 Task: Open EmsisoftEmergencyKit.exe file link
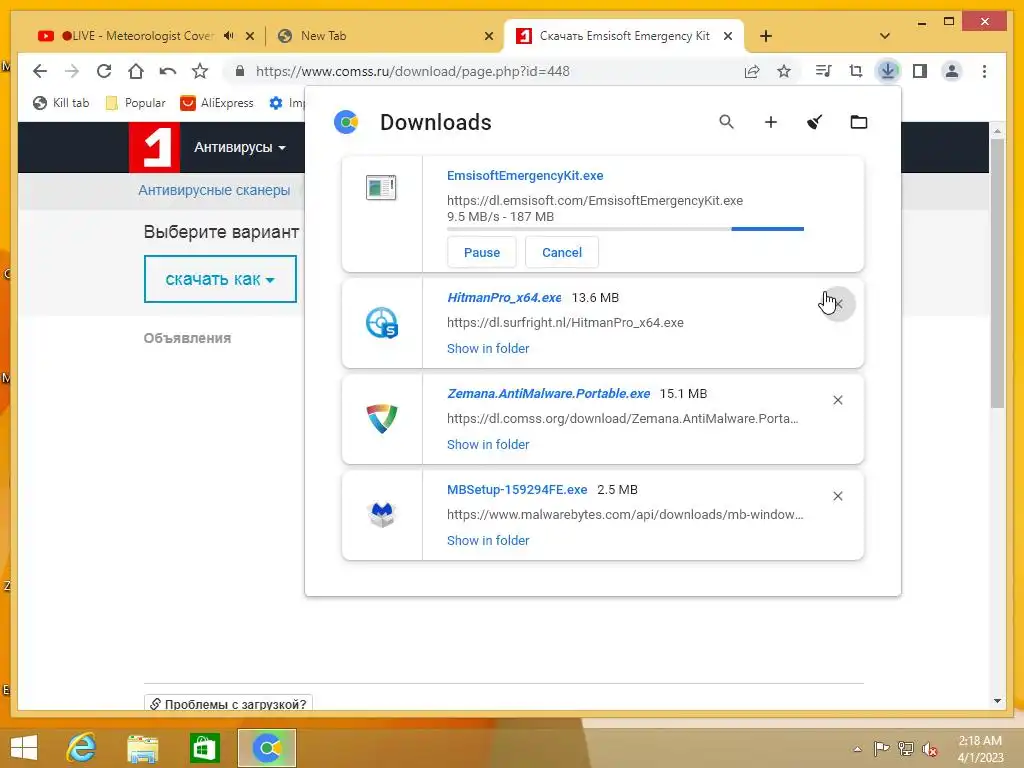click(x=525, y=176)
